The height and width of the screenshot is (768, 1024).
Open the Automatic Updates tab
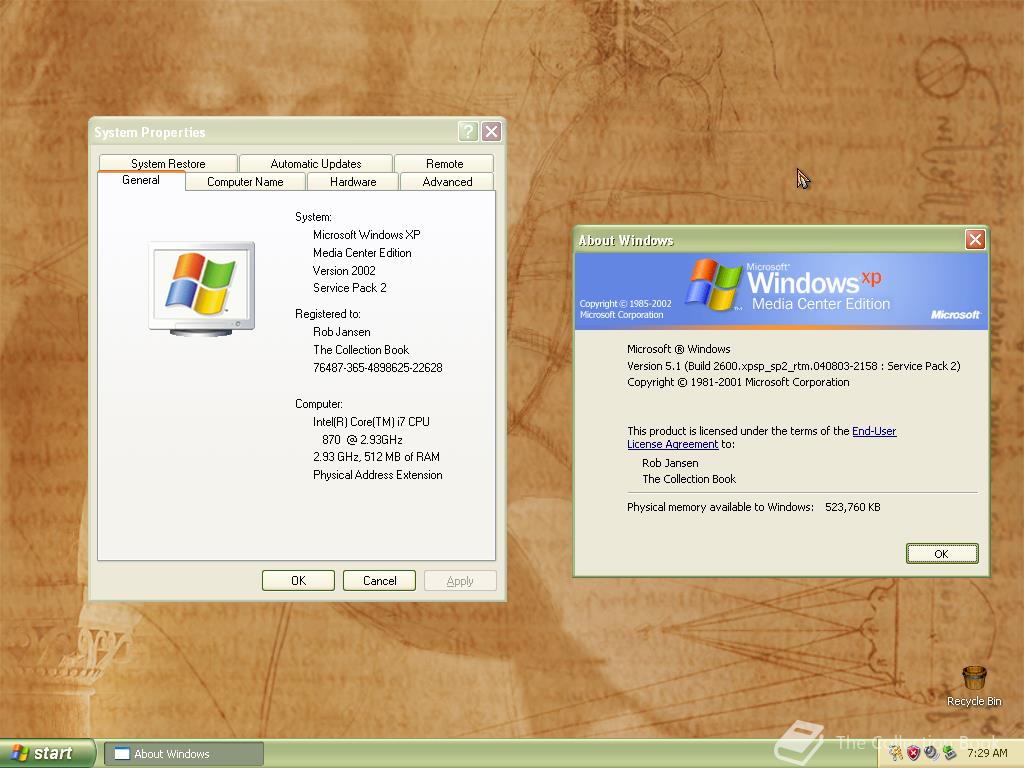pyautogui.click(x=315, y=163)
